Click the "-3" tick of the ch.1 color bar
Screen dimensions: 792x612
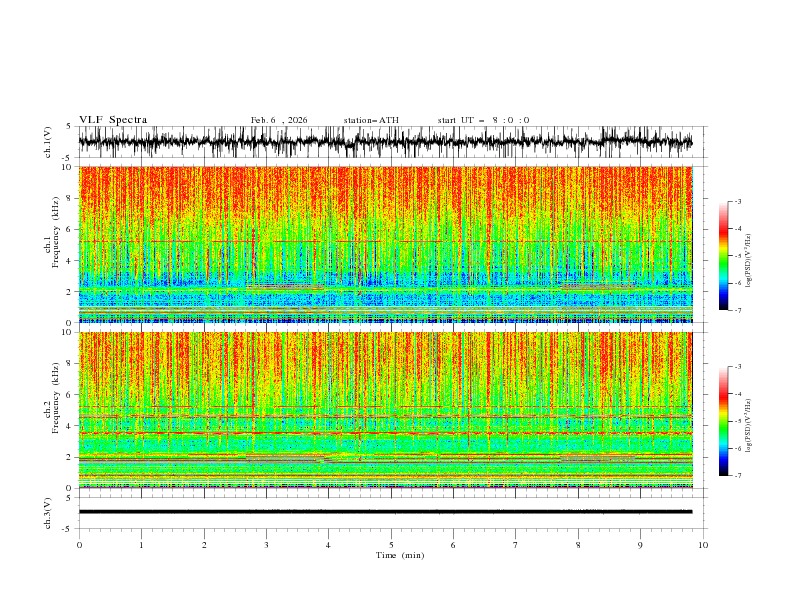coord(737,201)
